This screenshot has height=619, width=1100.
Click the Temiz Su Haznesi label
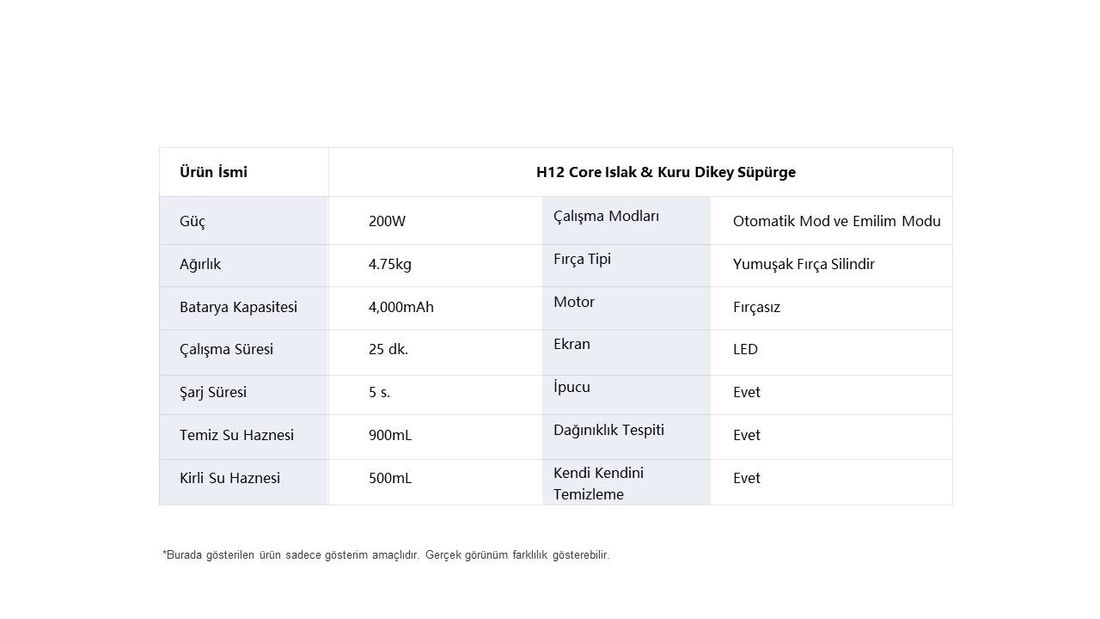point(236,435)
